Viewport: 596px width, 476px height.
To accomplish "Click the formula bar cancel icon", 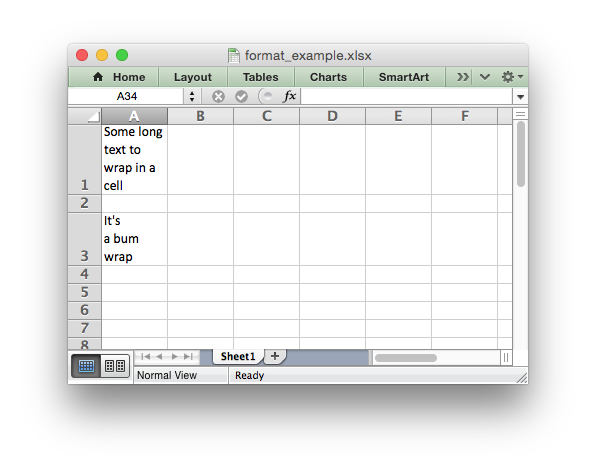I will click(x=218, y=97).
